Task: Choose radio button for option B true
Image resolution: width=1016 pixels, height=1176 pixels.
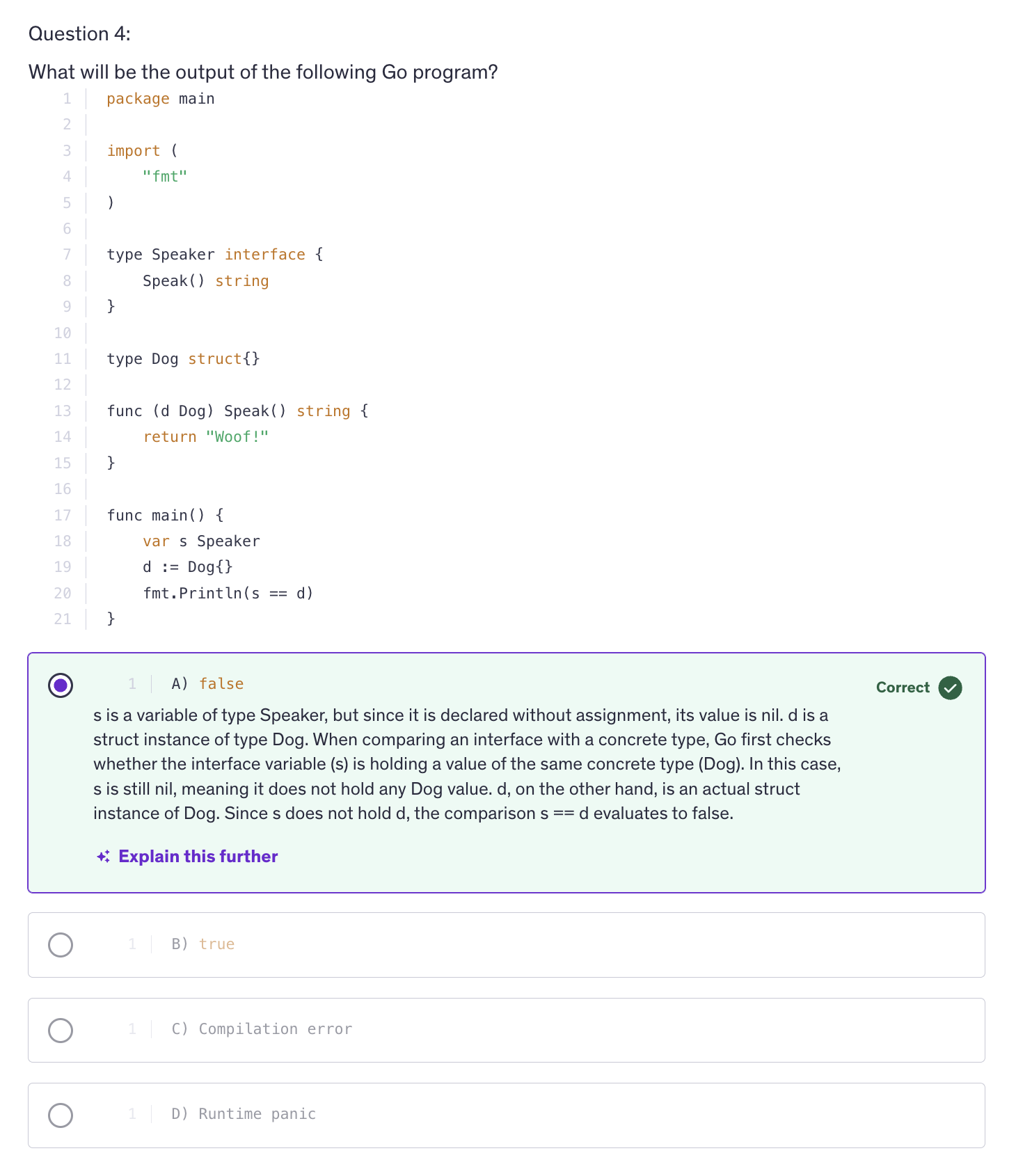Action: (61, 945)
